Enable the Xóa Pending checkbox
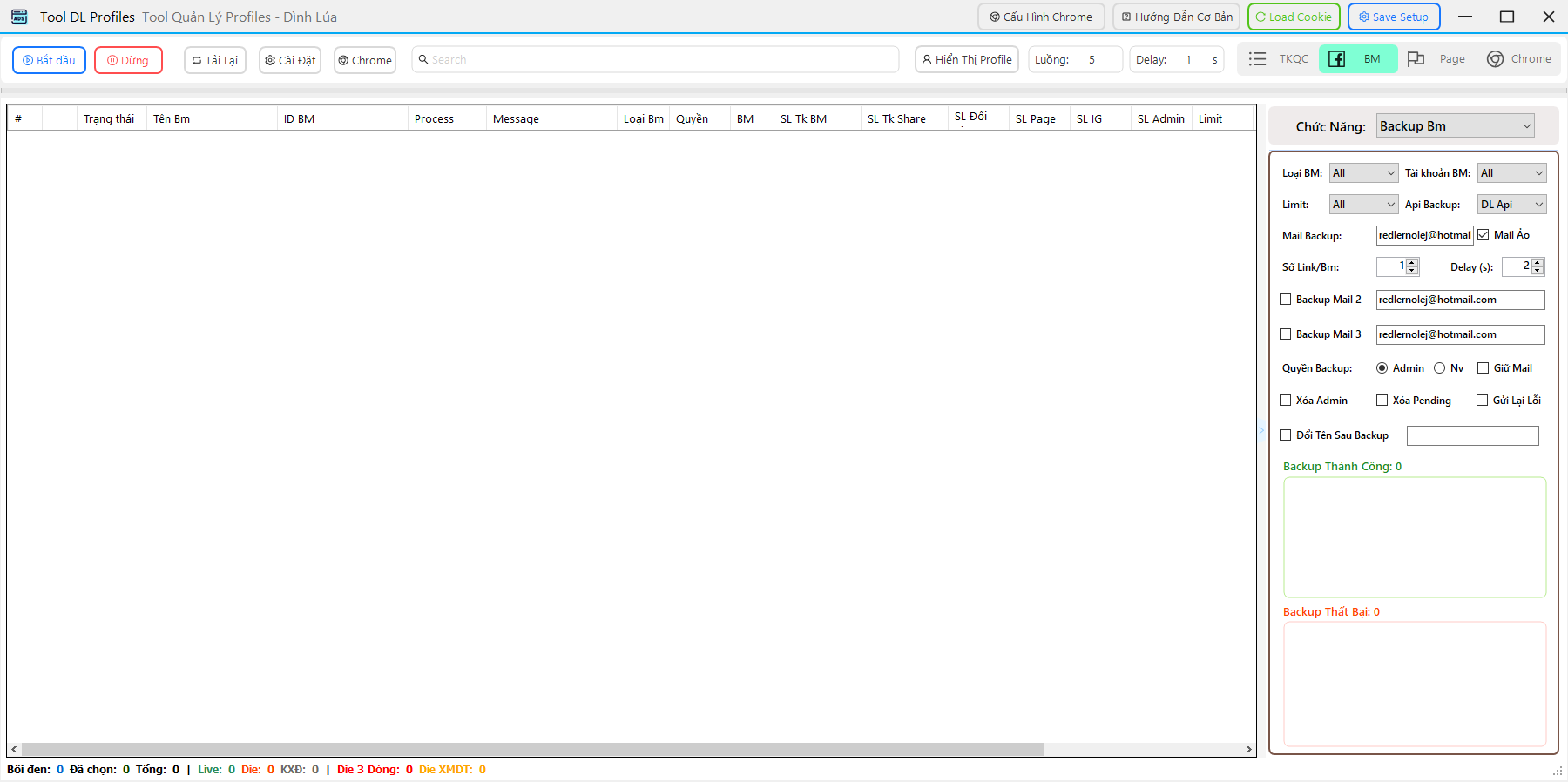1568x782 pixels. 1382,401
